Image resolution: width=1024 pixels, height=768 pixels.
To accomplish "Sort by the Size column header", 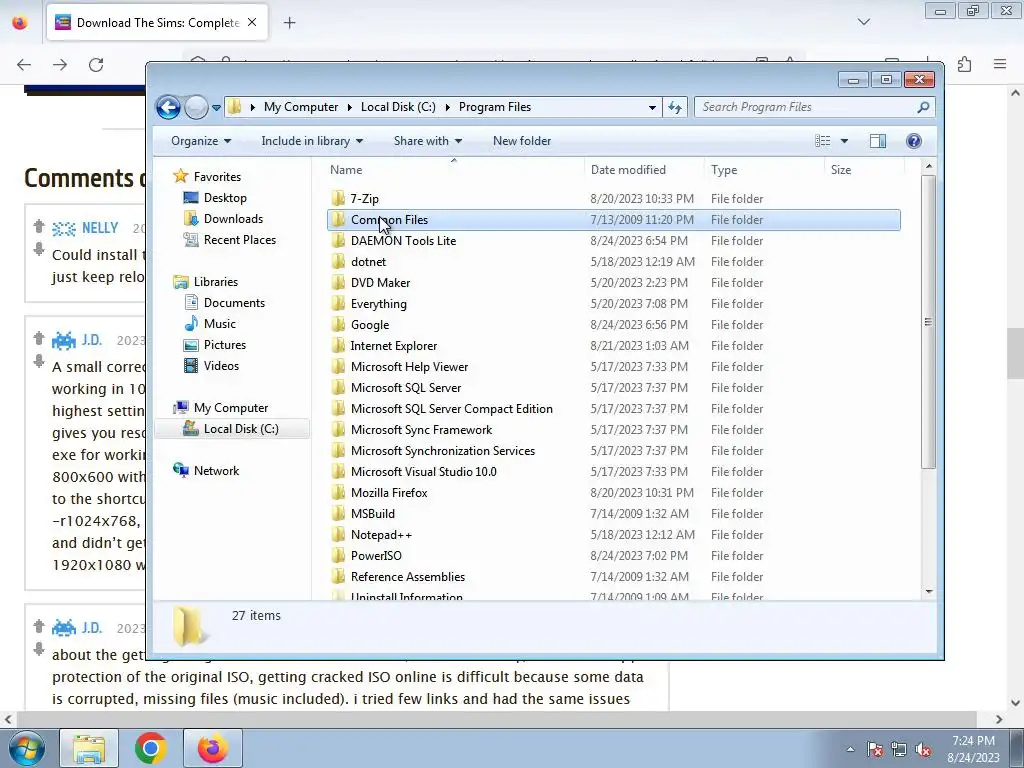I will pyautogui.click(x=840, y=170).
